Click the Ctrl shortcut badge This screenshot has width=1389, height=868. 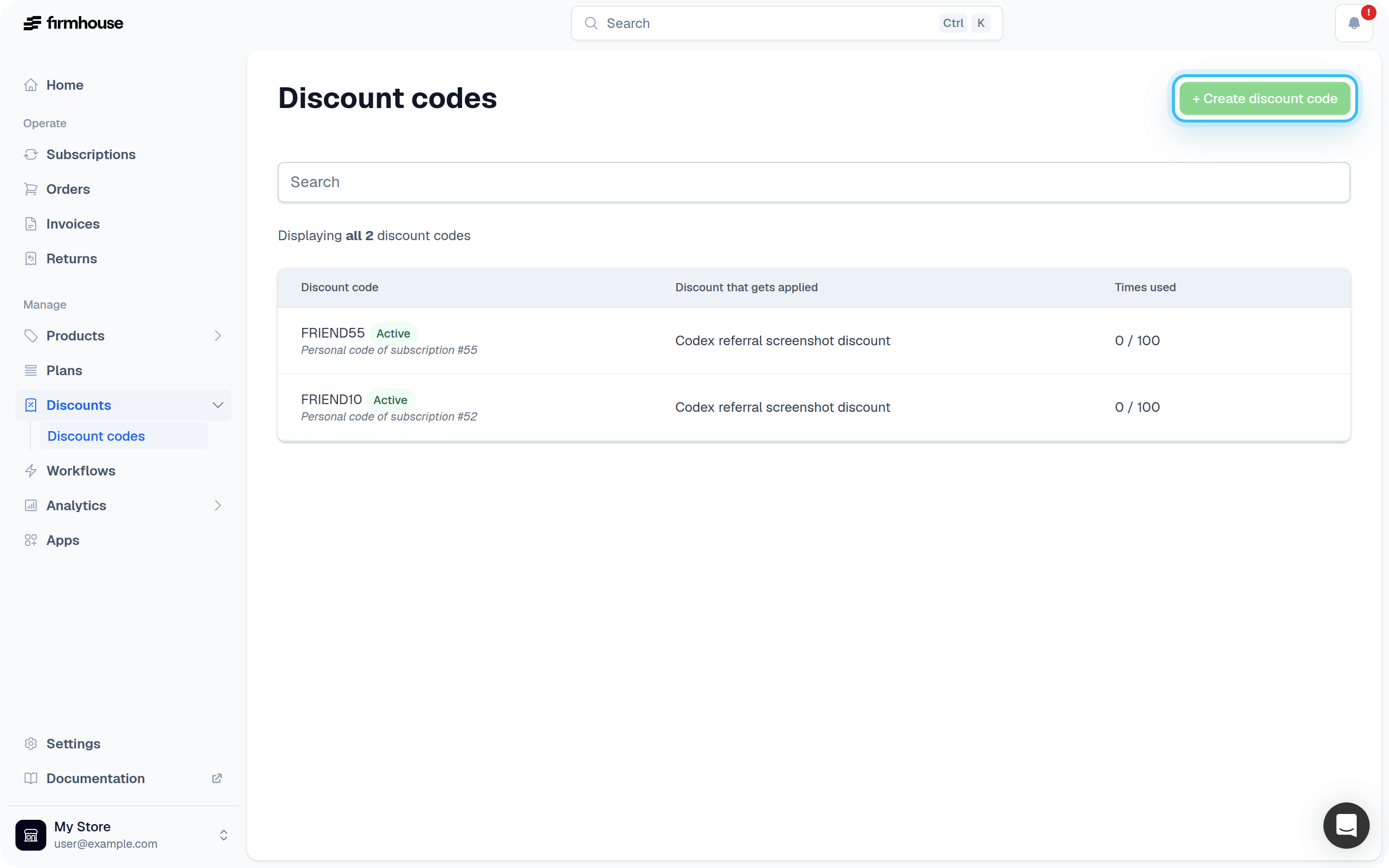pyautogui.click(x=953, y=23)
